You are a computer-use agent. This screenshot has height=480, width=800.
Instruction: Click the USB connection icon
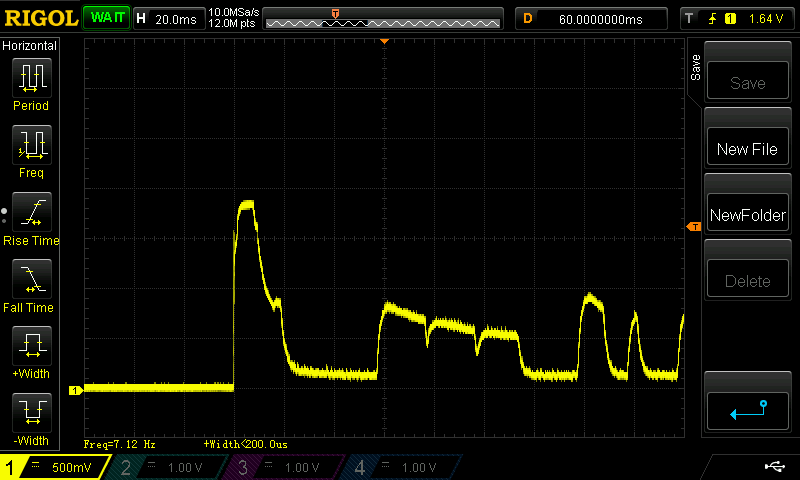pos(775,466)
